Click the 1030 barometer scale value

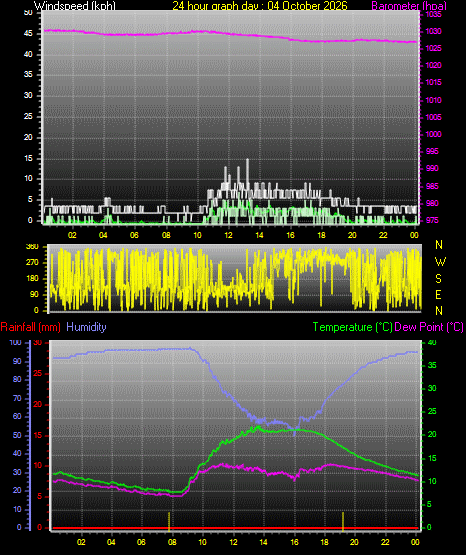point(433,31)
